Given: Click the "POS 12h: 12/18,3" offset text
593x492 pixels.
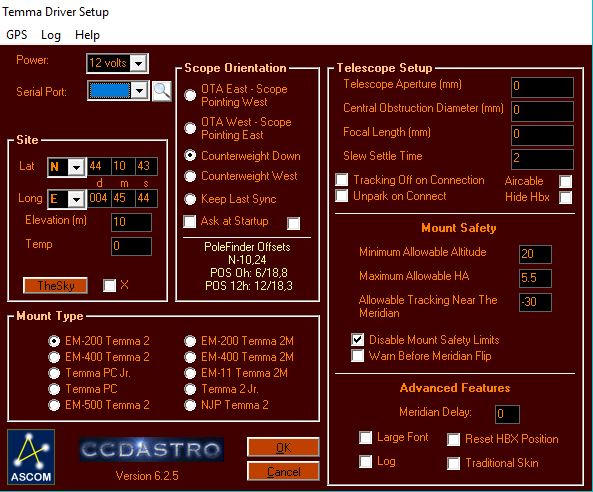Looking at the screenshot, I should point(248,286).
